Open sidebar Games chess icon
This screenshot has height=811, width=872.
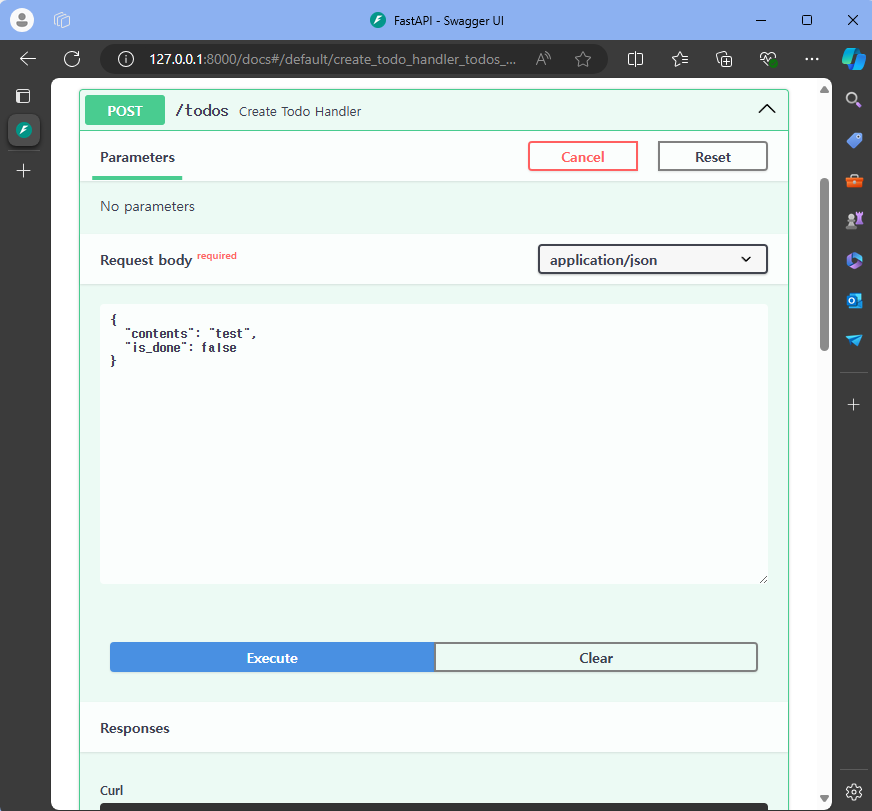854,220
